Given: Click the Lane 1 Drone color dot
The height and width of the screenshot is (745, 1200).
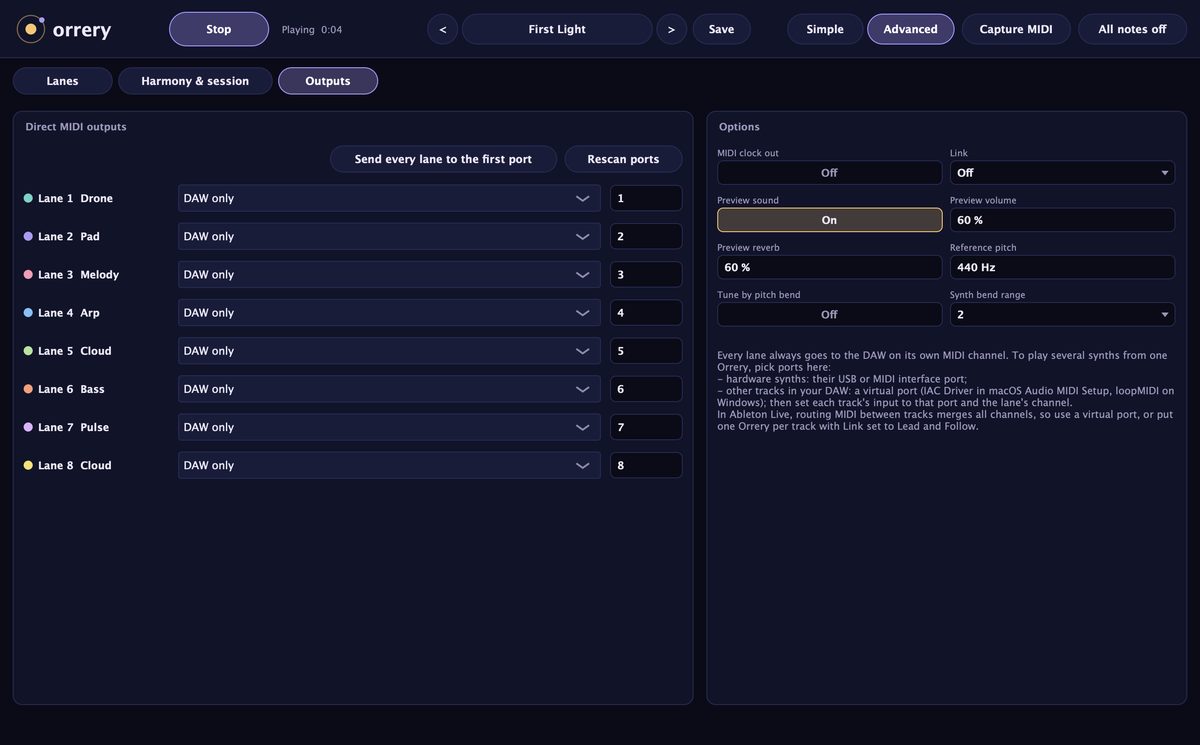Looking at the screenshot, I should (28, 198).
